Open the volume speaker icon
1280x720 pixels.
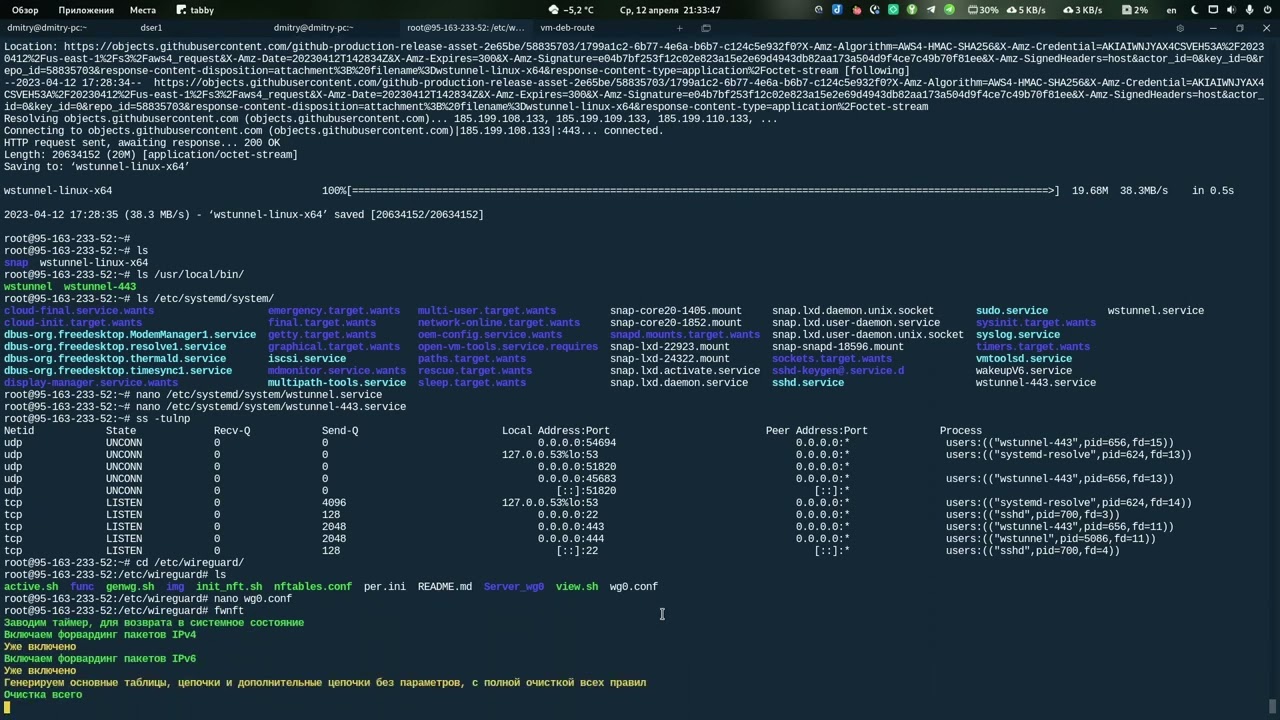(1231, 10)
